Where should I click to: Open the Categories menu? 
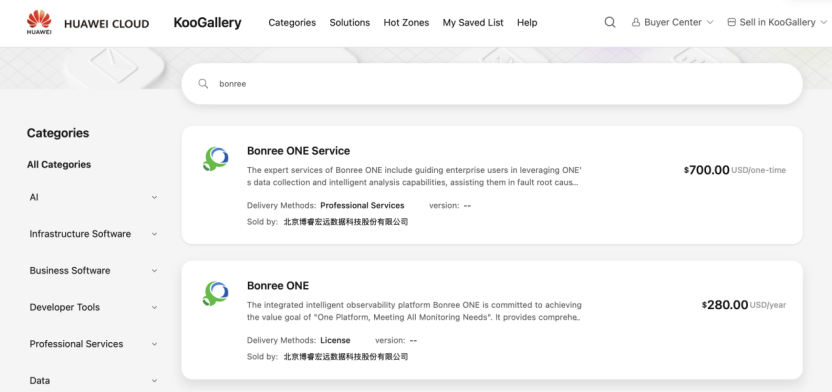pyautogui.click(x=292, y=23)
